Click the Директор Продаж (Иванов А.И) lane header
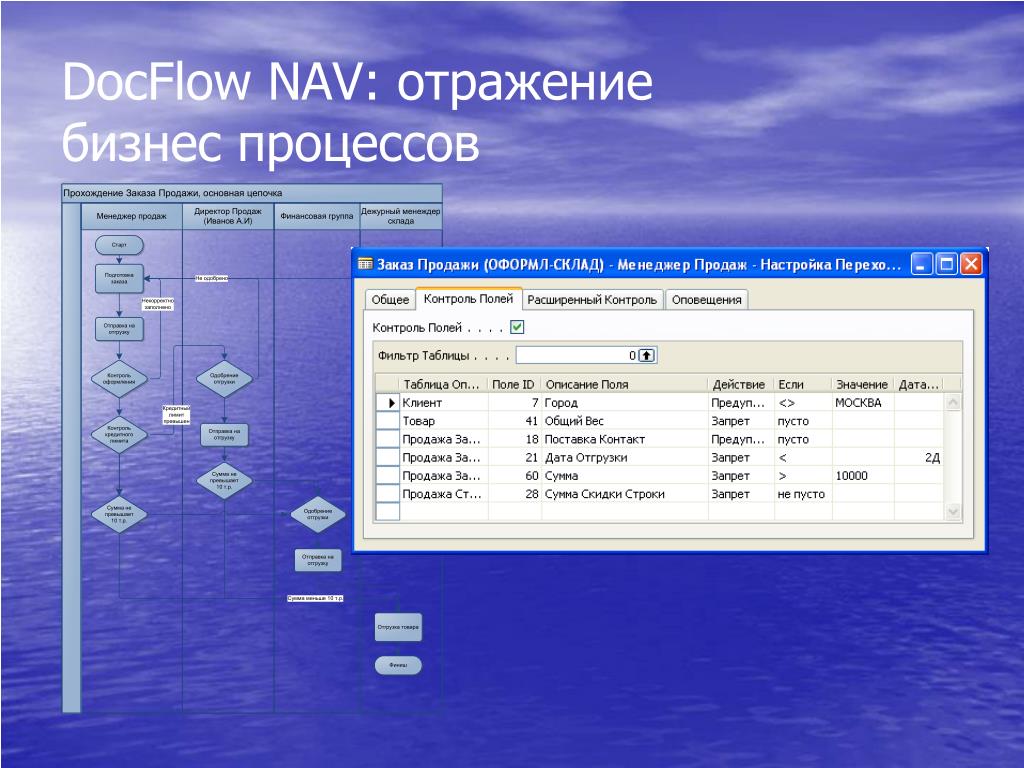This screenshot has height=768, width=1024. (x=228, y=216)
